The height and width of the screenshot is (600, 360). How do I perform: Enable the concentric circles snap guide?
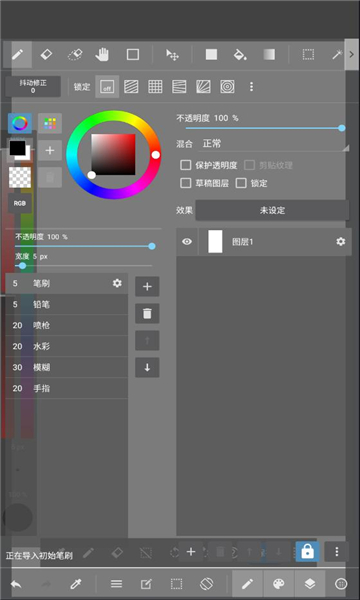[x=227, y=87]
